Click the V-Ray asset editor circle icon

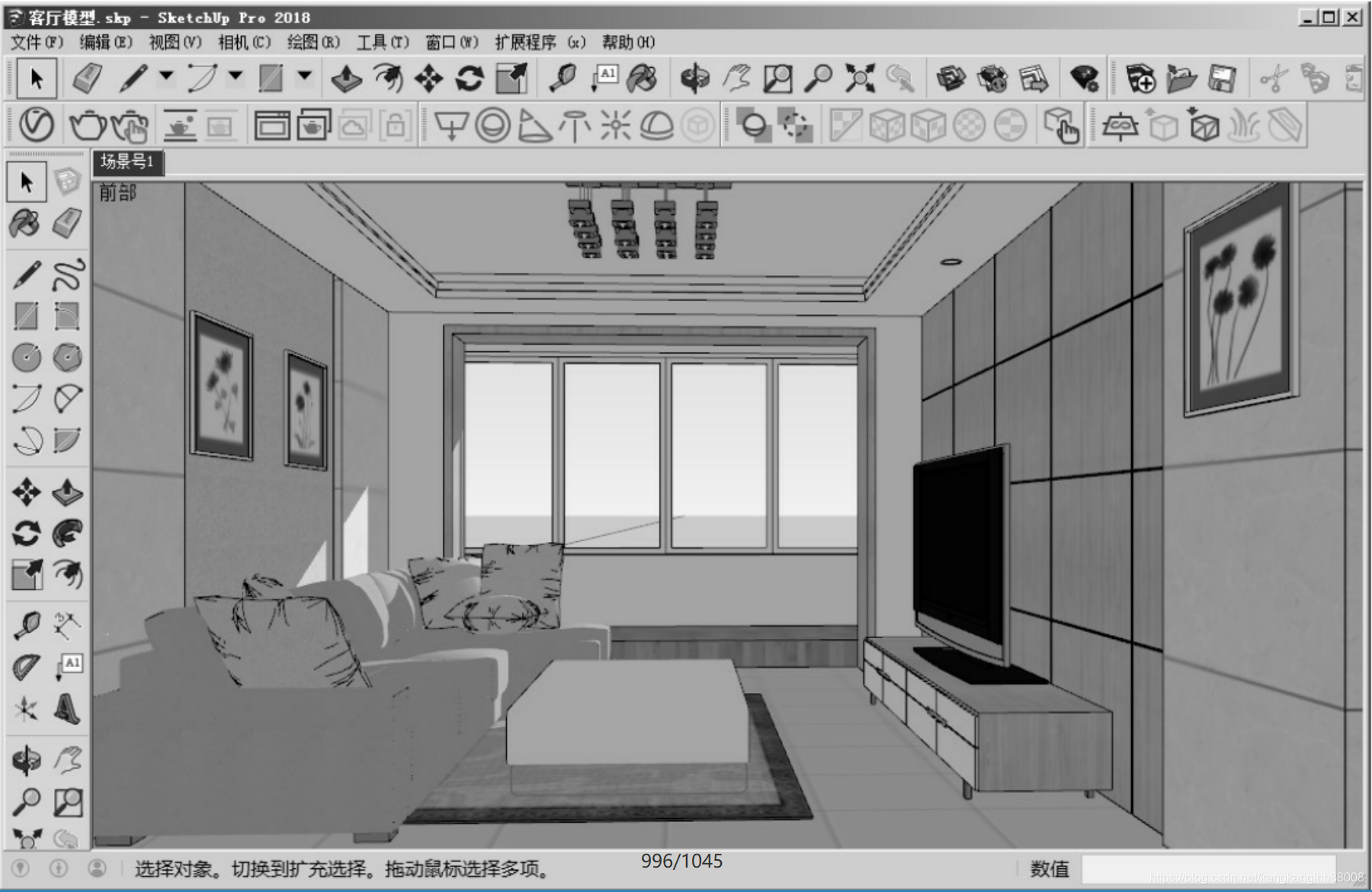pyautogui.click(x=37, y=125)
